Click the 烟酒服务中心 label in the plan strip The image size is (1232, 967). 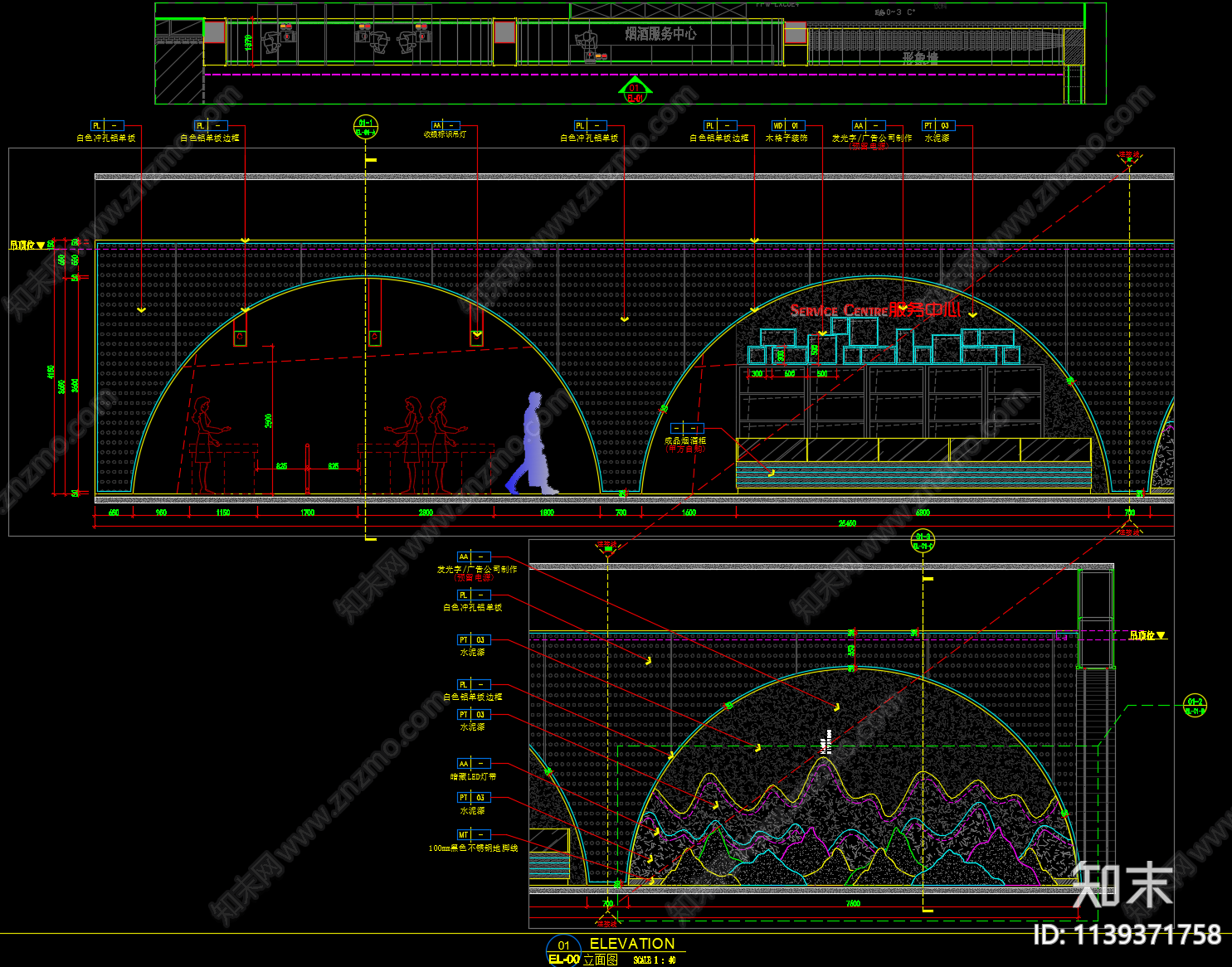click(x=660, y=34)
